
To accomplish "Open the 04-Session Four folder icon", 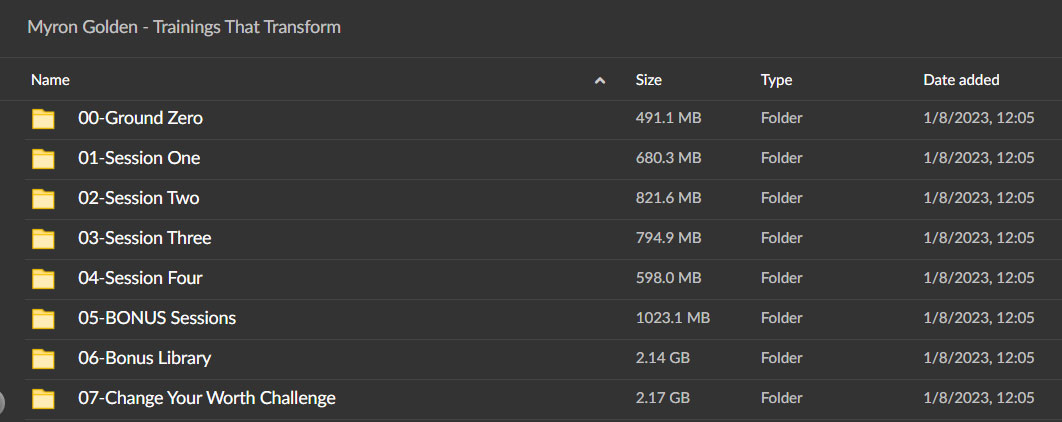I will coord(43,278).
